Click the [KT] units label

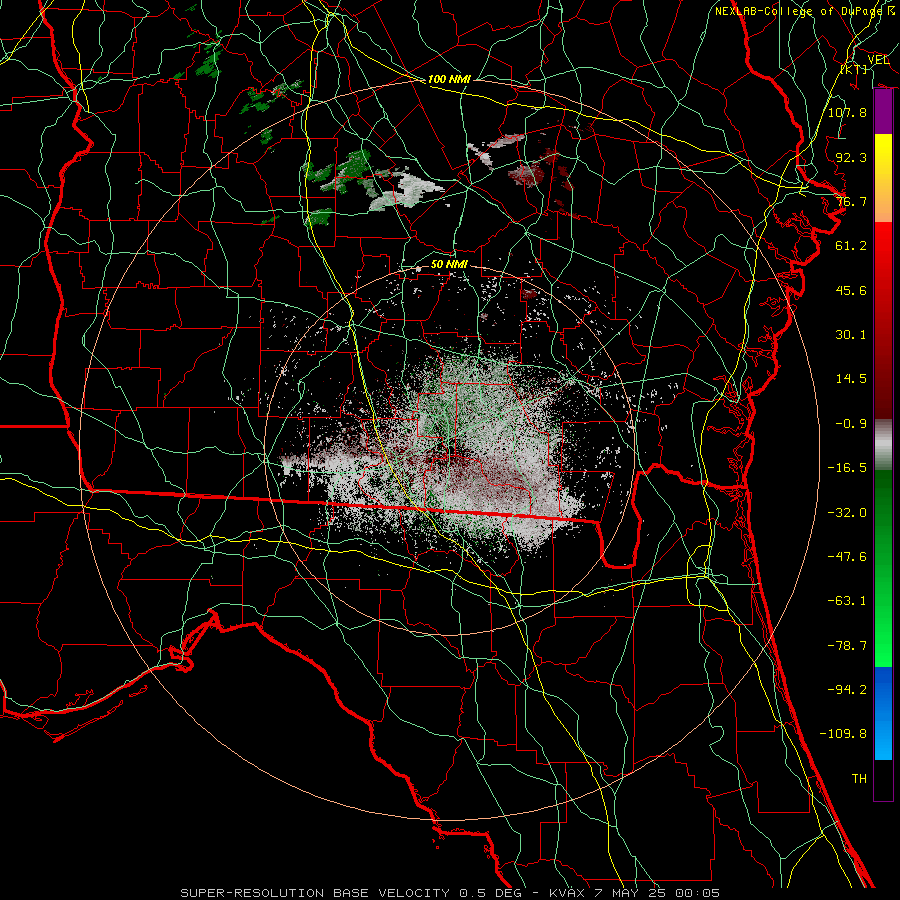click(854, 69)
